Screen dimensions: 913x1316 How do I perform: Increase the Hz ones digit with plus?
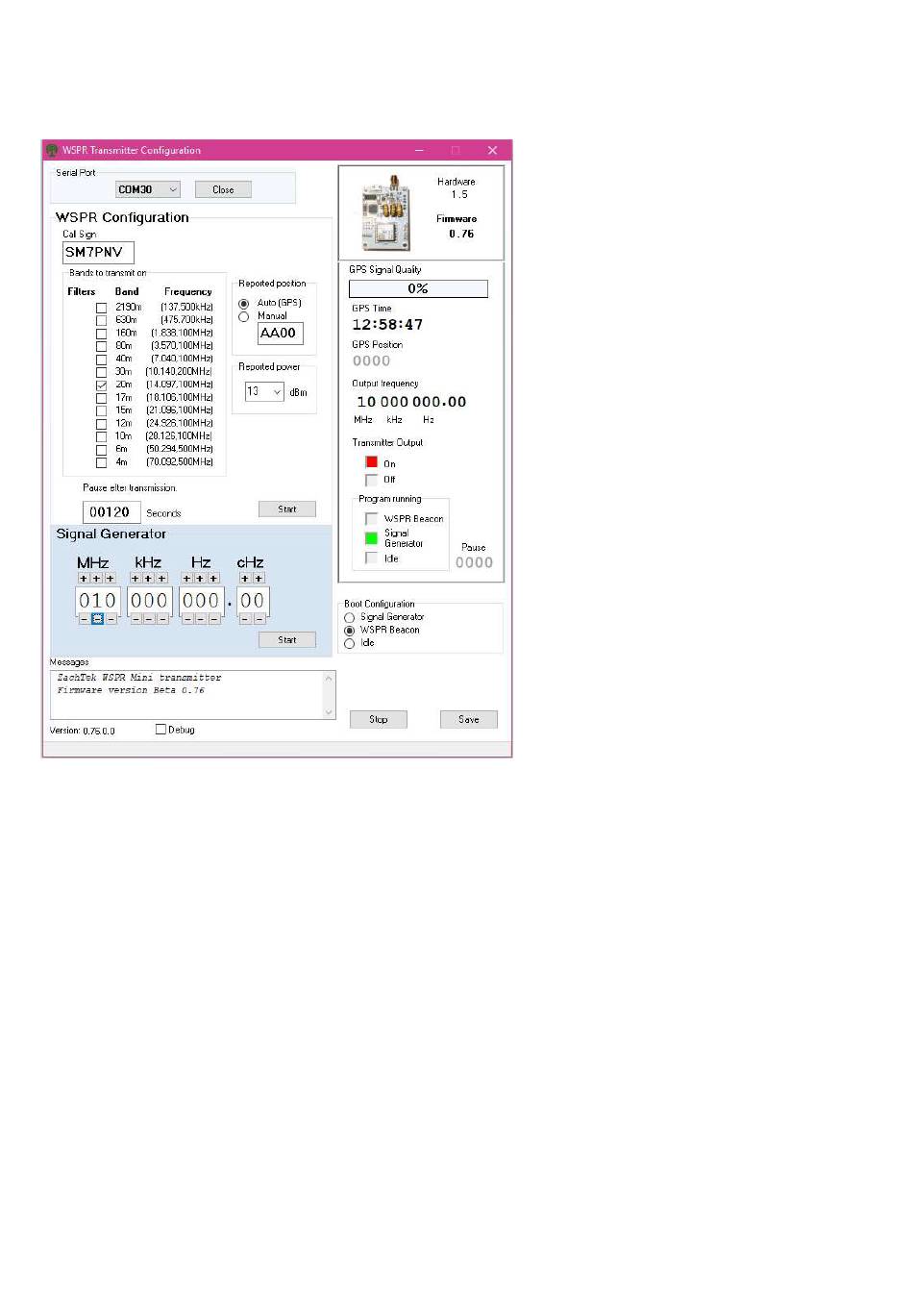click(x=214, y=579)
